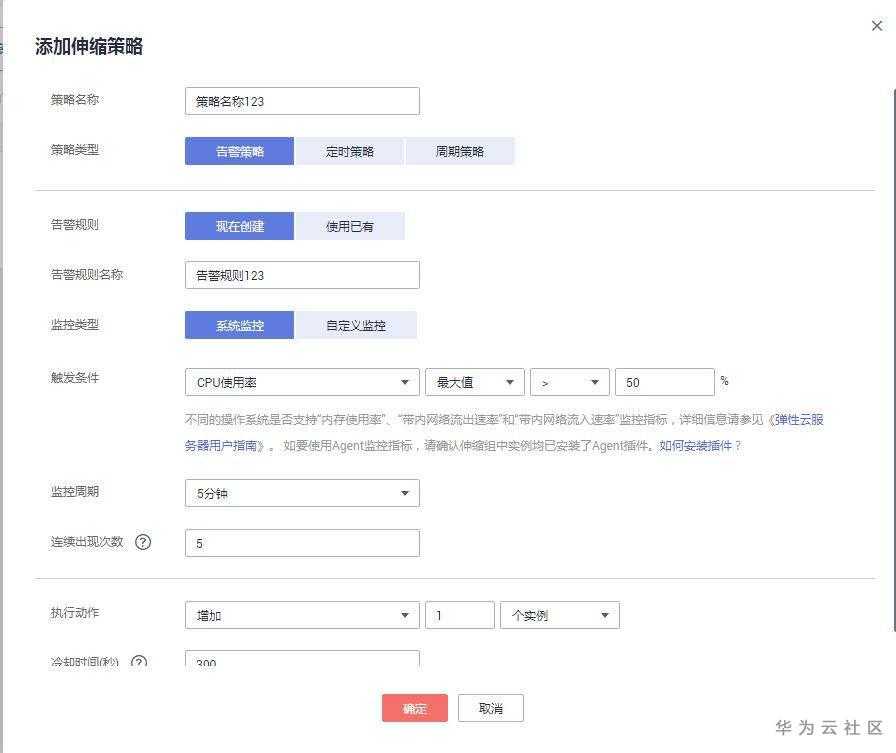Select 自定义监控 monitoring type
Viewport: 896px width, 753px height.
[x=355, y=326]
